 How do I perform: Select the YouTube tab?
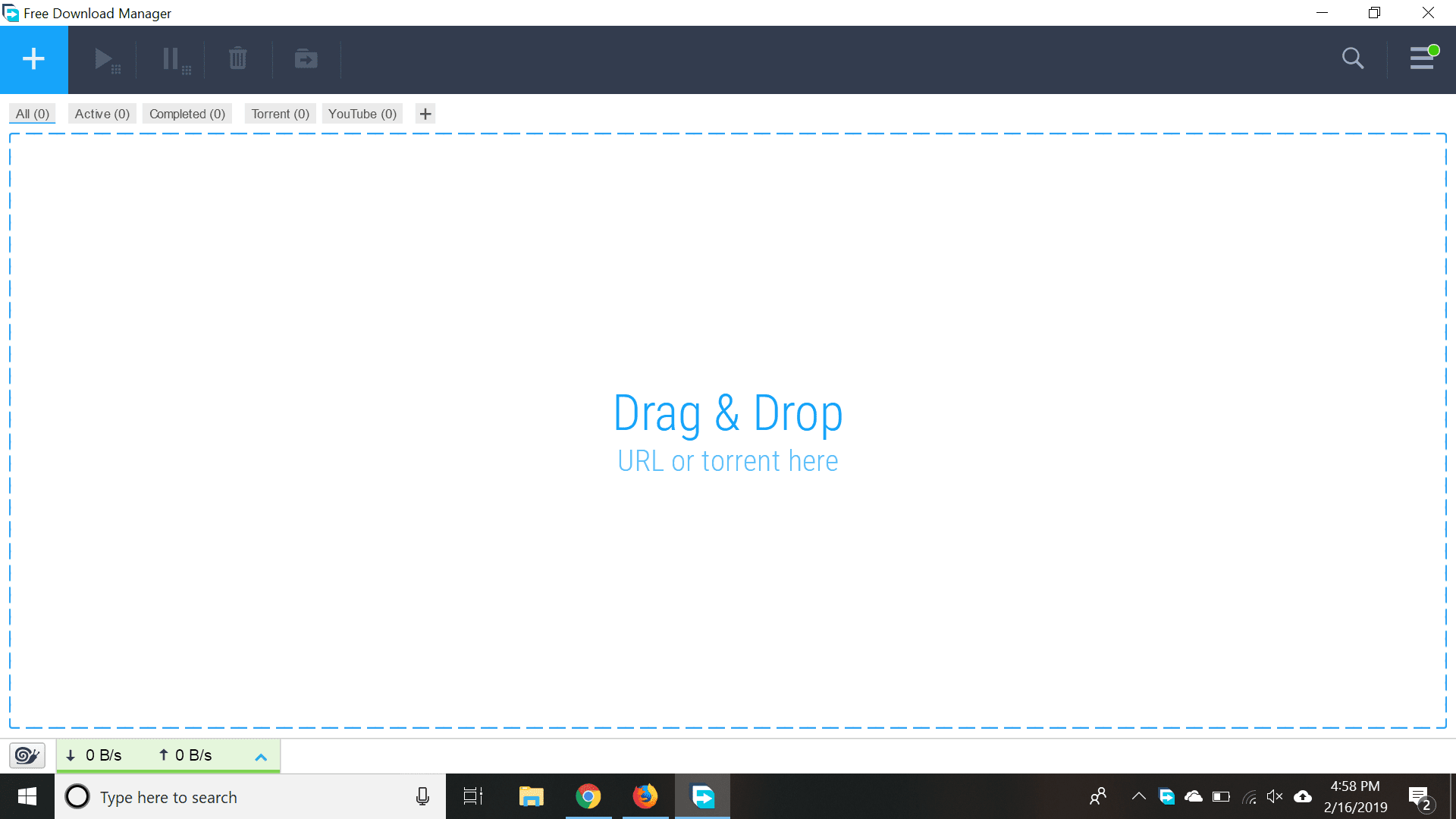click(362, 113)
